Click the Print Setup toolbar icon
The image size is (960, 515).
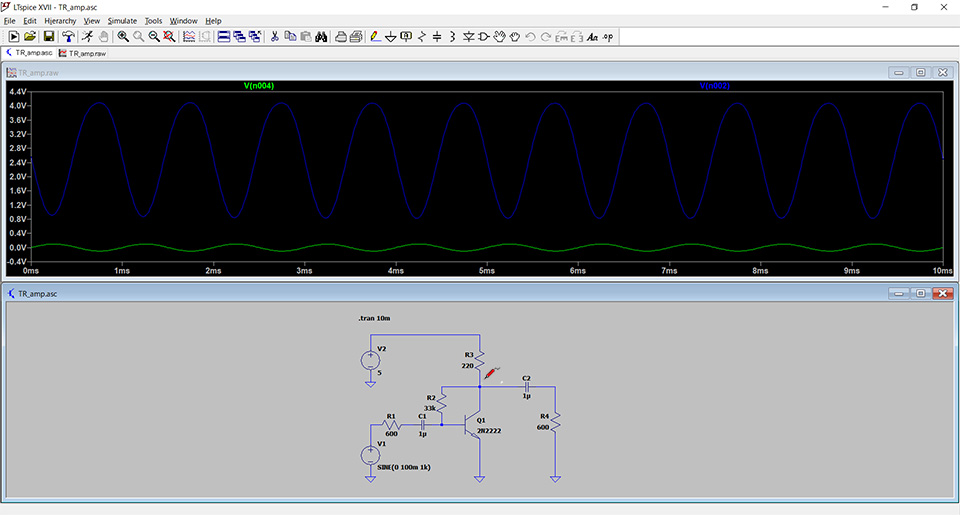tap(356, 37)
